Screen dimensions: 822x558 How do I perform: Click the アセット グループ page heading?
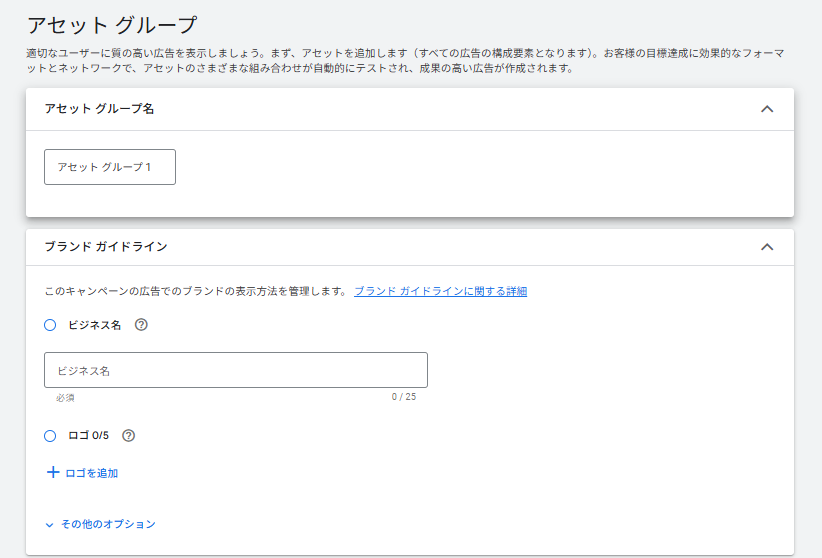pos(111,24)
